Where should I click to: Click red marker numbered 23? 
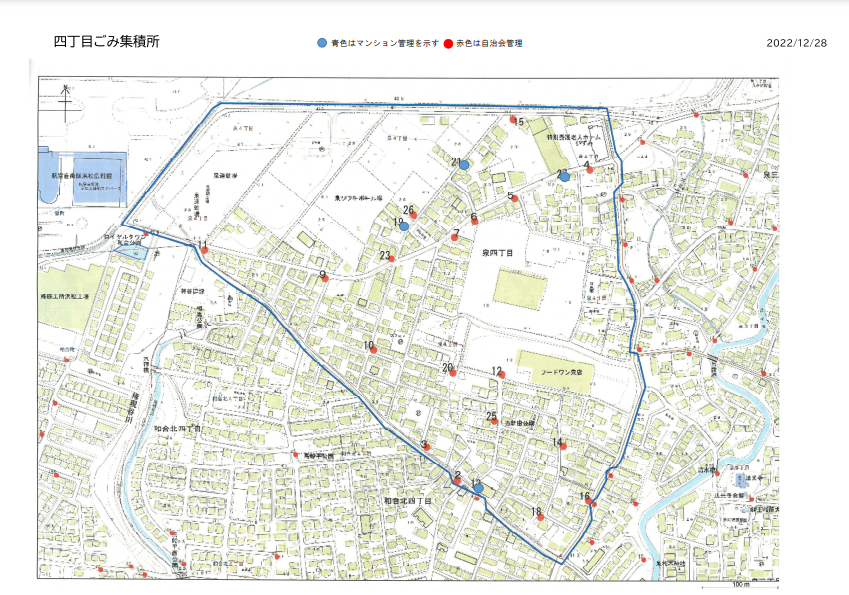392,259
